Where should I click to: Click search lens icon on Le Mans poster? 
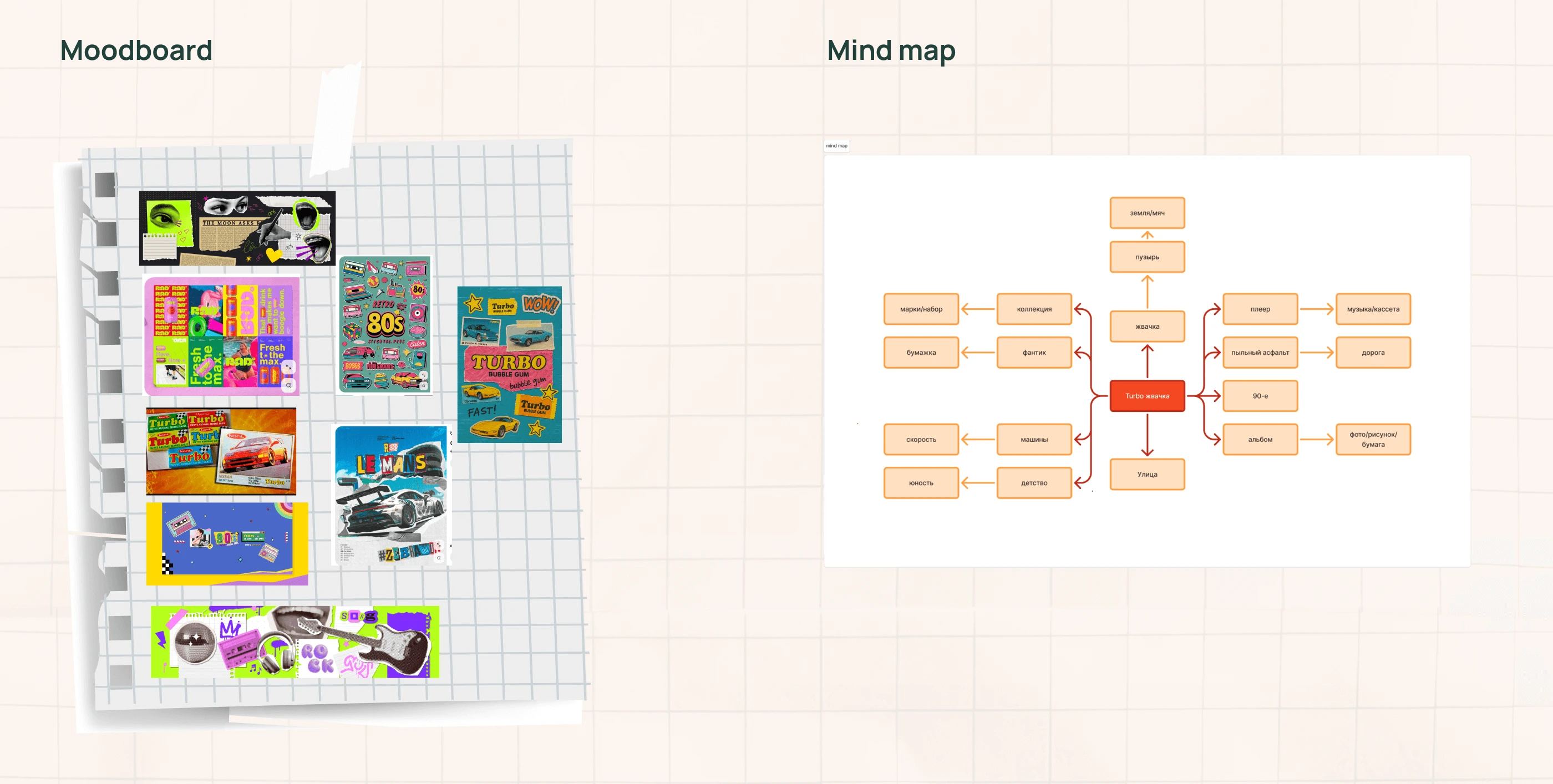tap(439, 558)
